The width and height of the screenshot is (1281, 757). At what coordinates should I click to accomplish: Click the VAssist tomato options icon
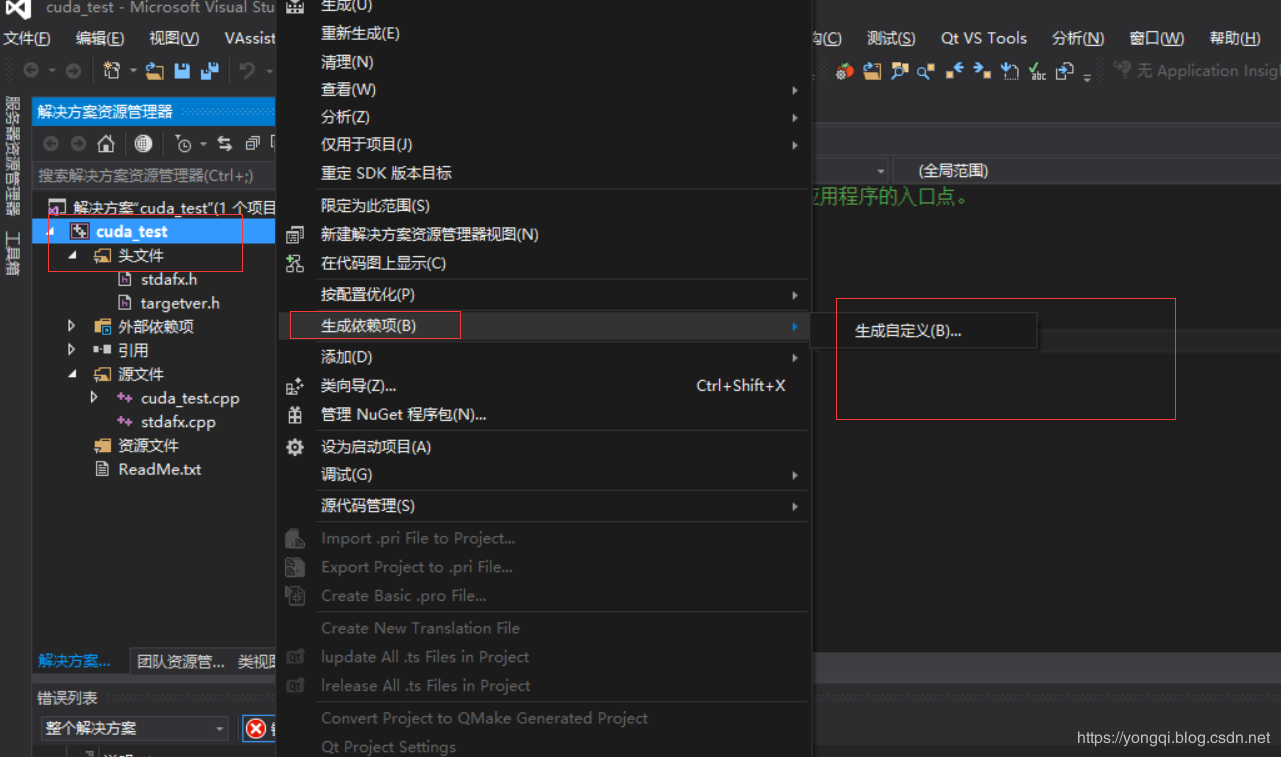coord(846,70)
